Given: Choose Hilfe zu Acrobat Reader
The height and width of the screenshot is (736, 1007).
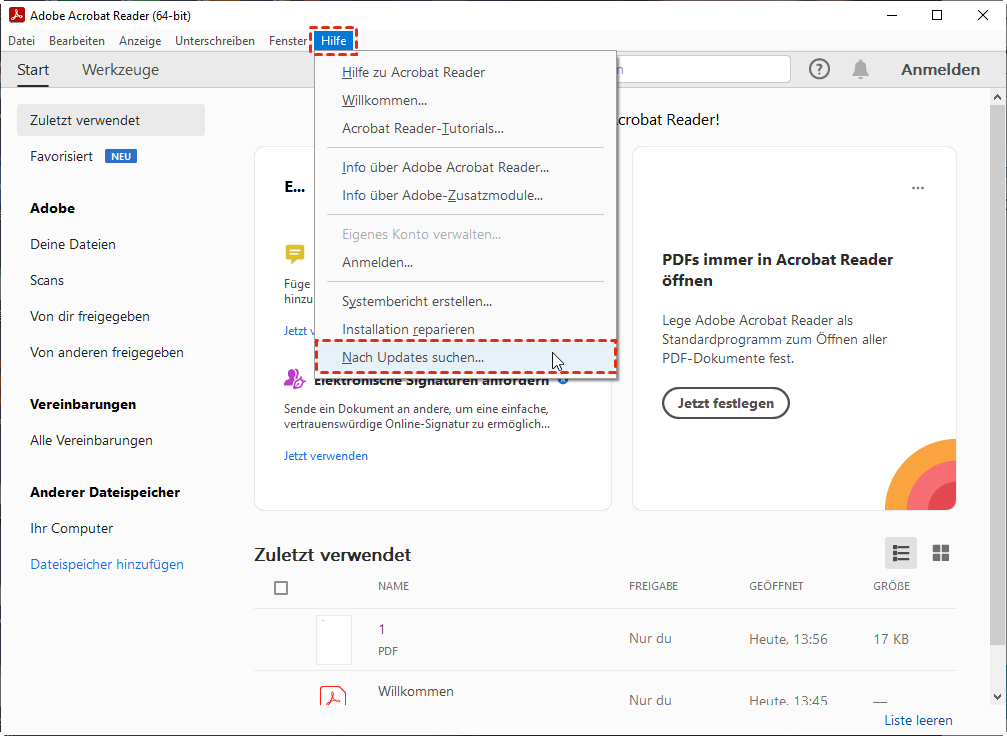Looking at the screenshot, I should [x=466, y=73].
